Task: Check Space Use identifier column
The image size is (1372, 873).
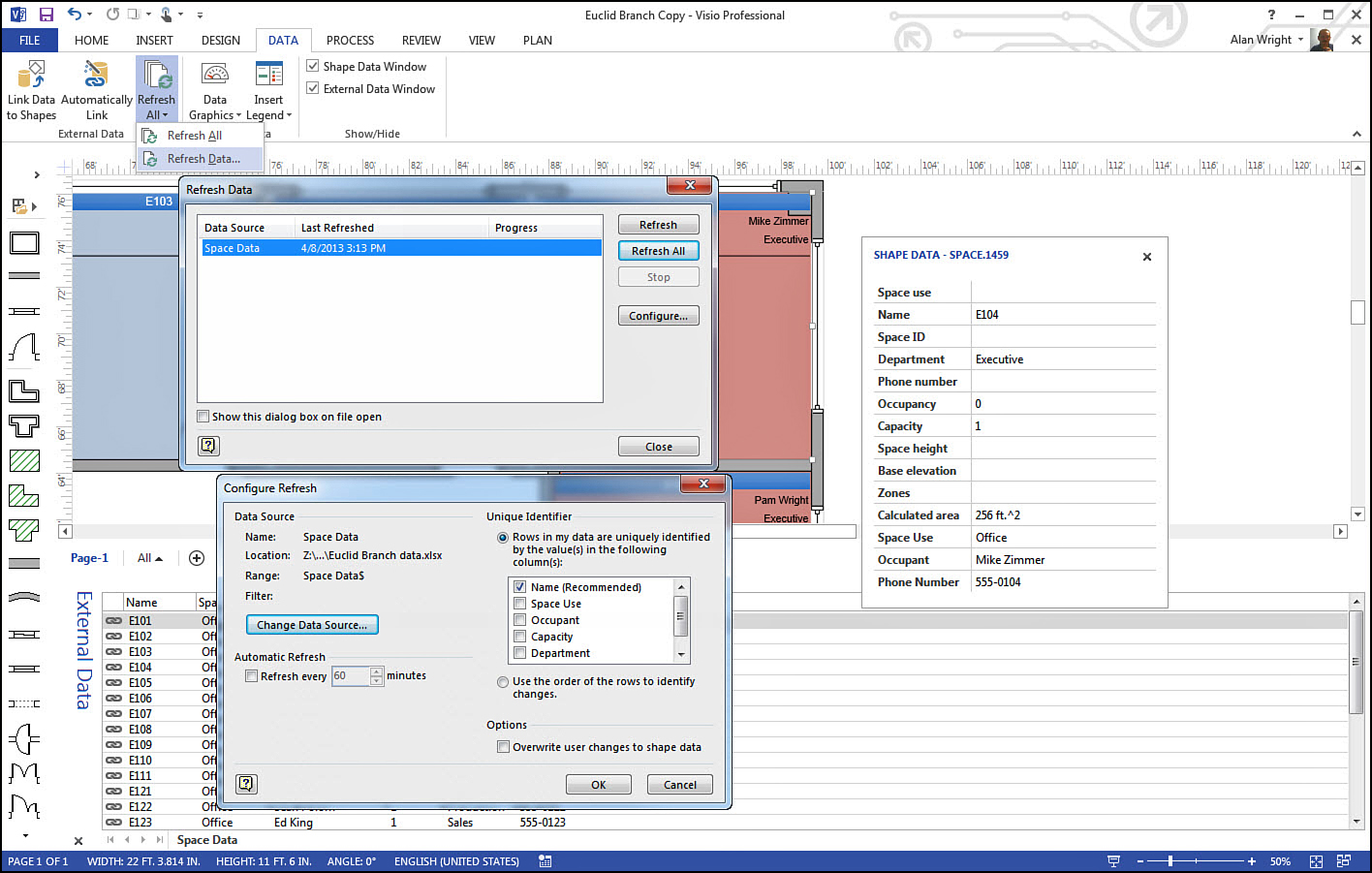Action: (x=520, y=604)
